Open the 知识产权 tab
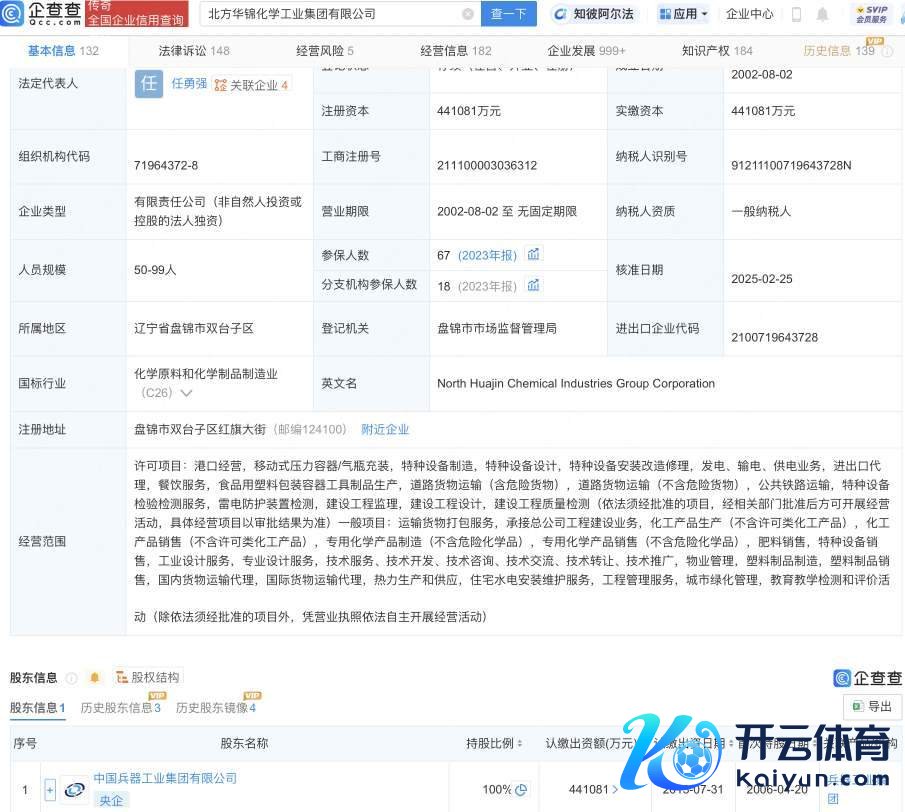This screenshot has width=905, height=812. (x=717, y=50)
